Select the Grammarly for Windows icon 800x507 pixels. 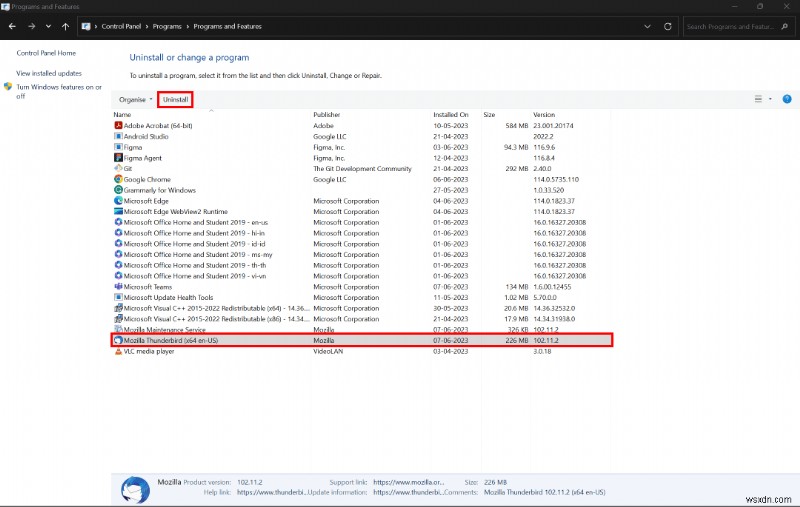tap(118, 190)
